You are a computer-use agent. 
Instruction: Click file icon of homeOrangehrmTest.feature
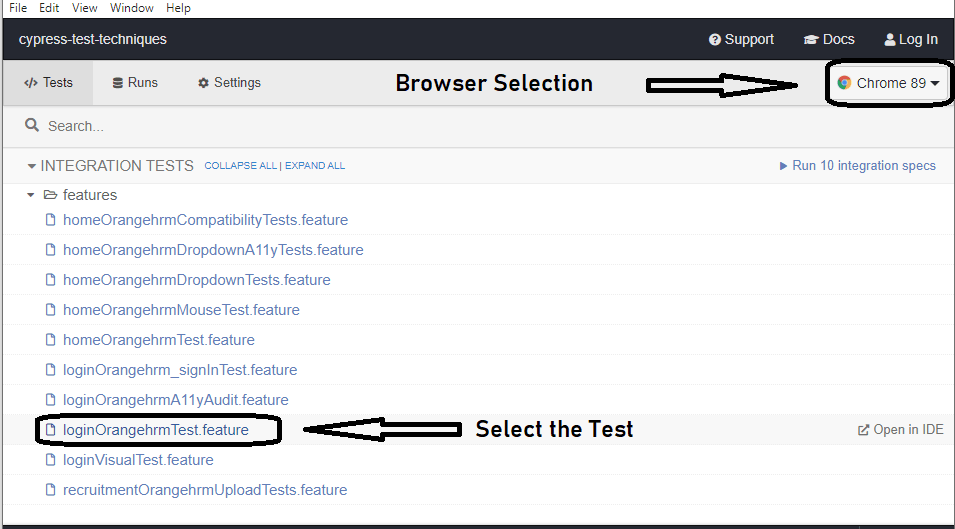51,340
